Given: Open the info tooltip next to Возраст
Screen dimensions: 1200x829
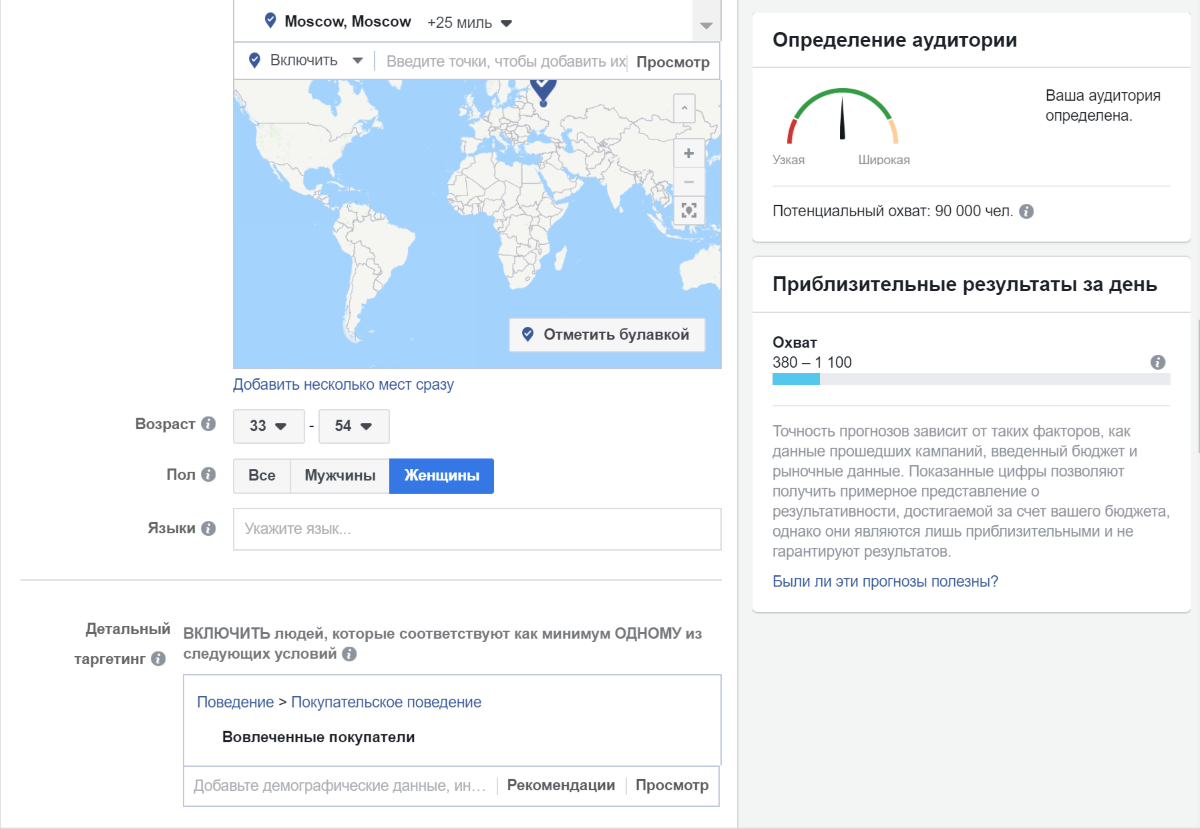Looking at the screenshot, I should 209,423.
